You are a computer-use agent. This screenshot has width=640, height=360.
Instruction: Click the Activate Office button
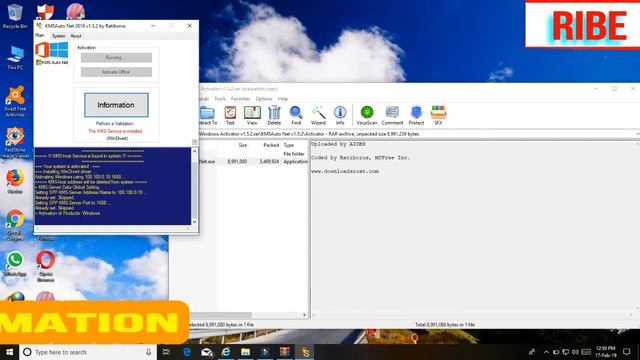[116, 72]
